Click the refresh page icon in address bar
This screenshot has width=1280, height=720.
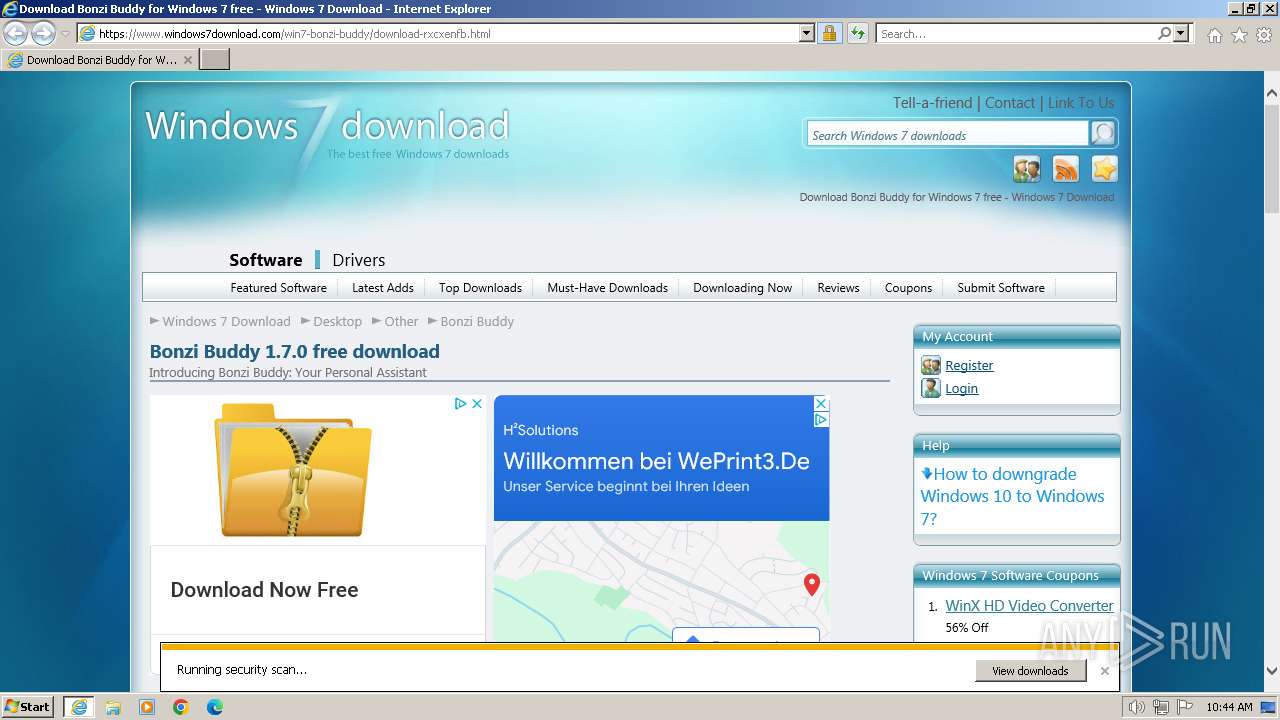click(857, 33)
